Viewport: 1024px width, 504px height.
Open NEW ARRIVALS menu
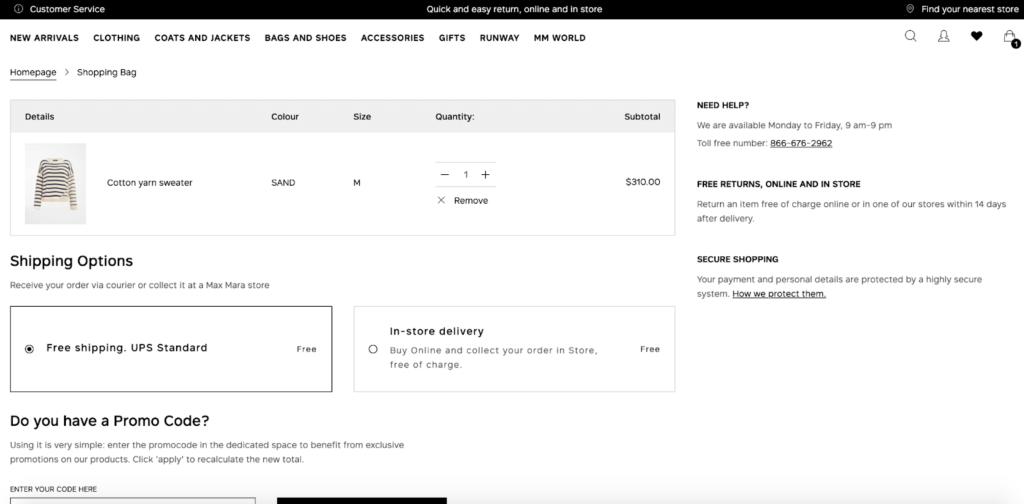click(44, 38)
